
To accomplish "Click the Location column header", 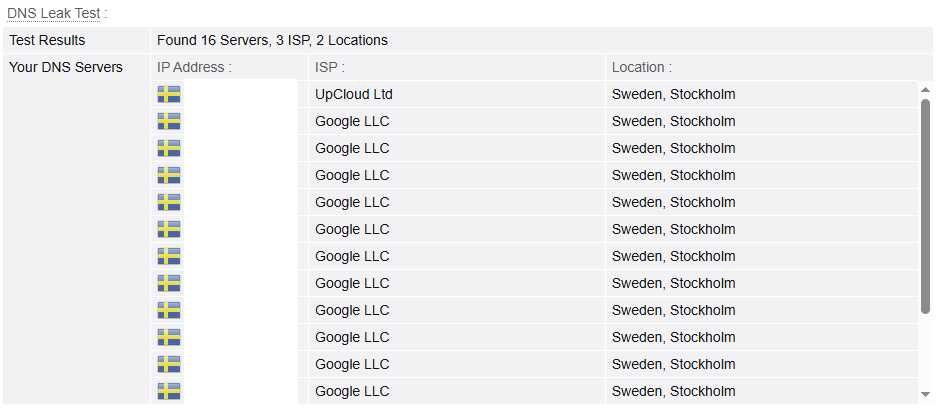I will 642,67.
